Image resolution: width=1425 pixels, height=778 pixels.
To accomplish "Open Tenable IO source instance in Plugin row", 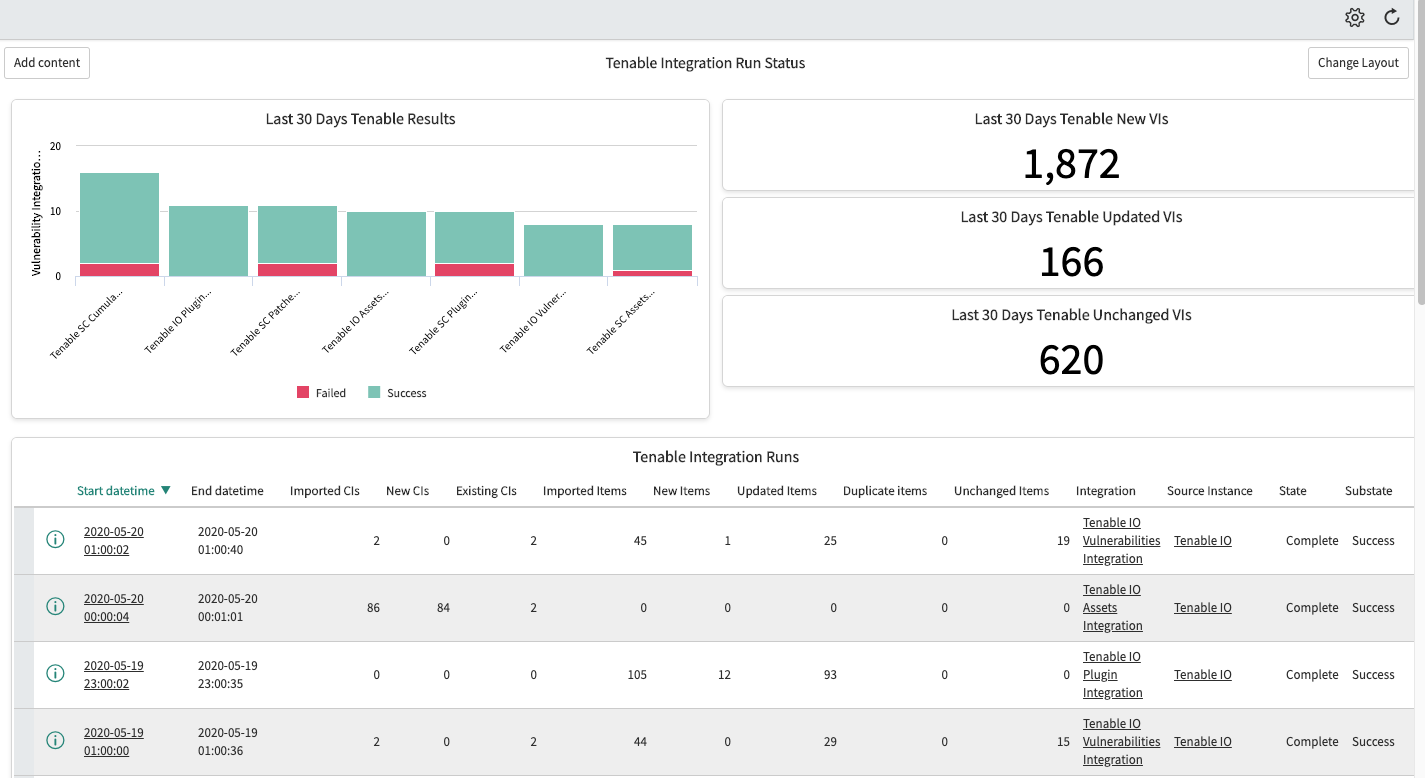I will (x=1203, y=674).
